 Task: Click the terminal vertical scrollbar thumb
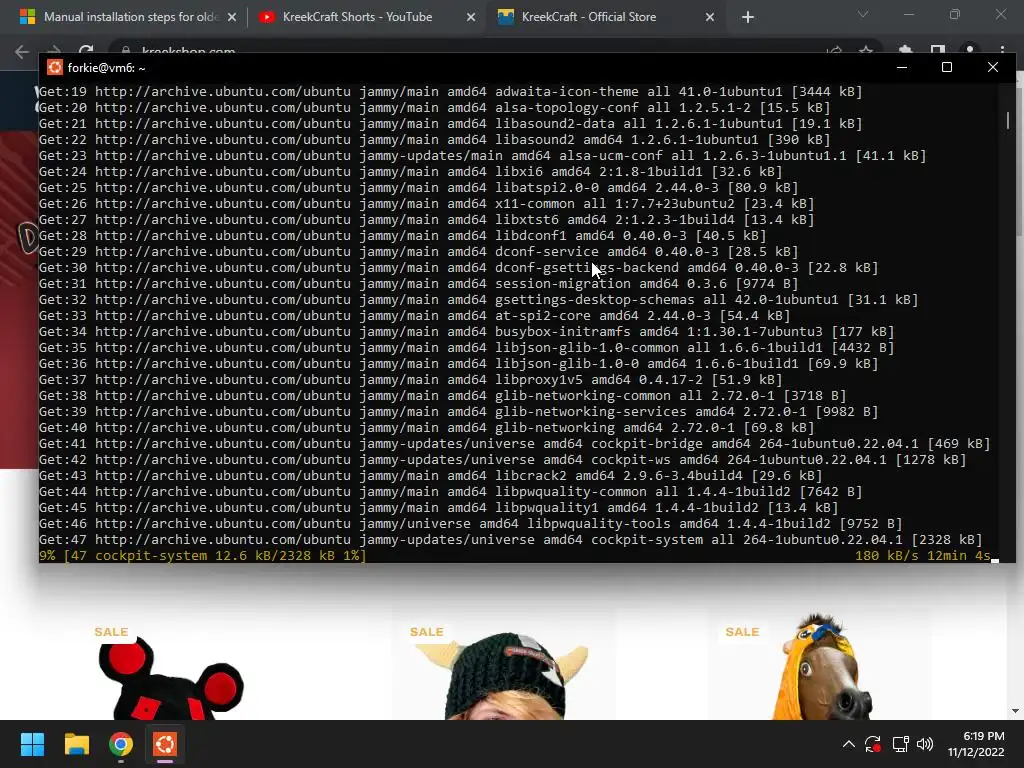pos(1008,120)
